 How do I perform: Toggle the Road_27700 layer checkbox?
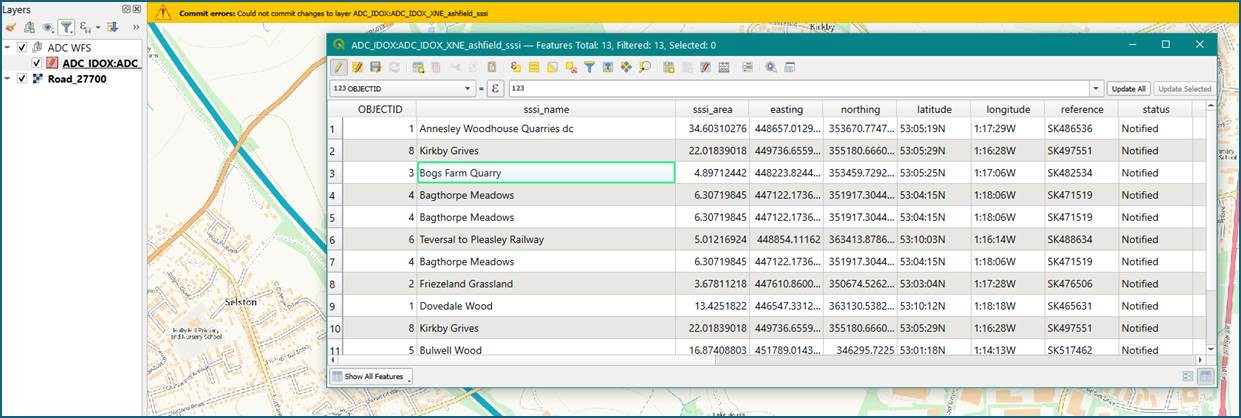pyautogui.click(x=22, y=79)
